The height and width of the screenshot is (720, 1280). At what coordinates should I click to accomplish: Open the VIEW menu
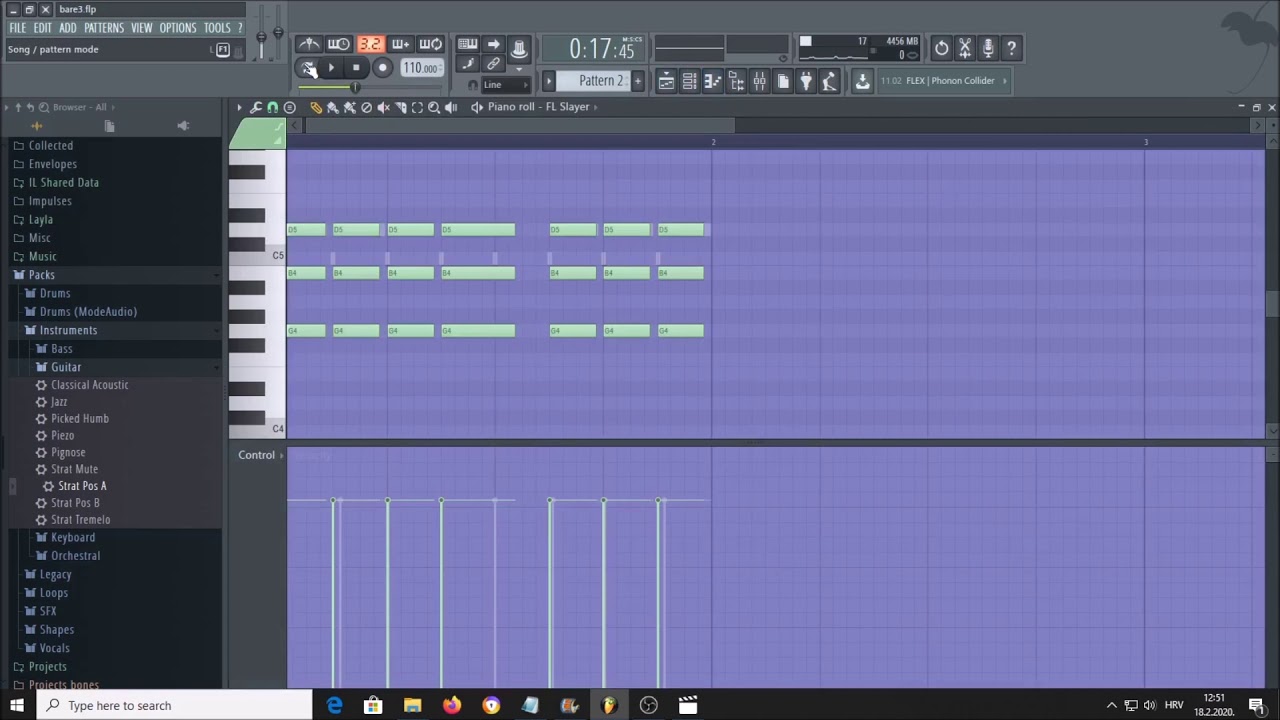click(x=141, y=28)
